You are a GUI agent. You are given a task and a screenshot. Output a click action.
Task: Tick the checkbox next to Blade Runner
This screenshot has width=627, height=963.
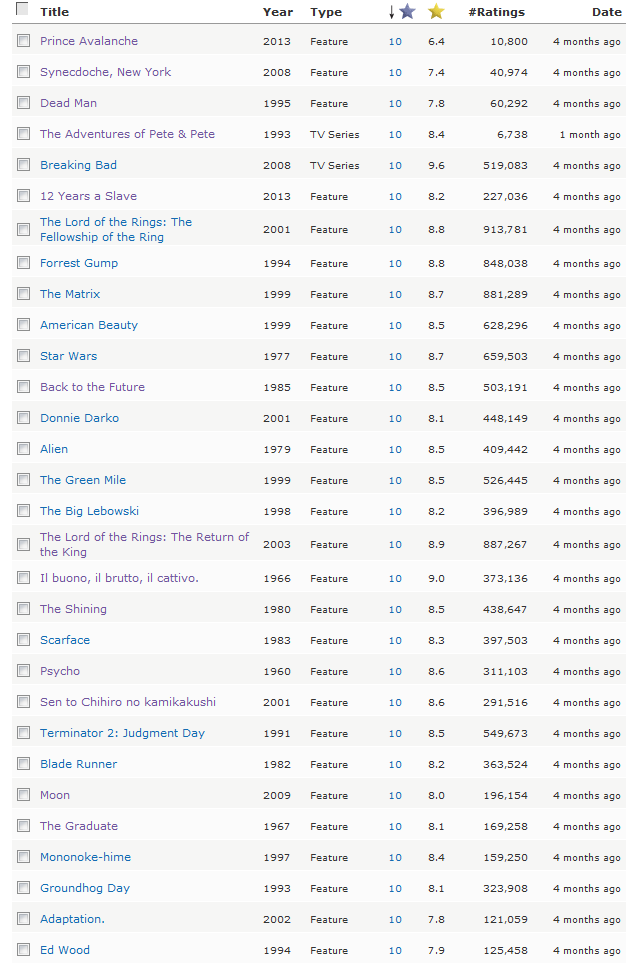click(x=23, y=764)
